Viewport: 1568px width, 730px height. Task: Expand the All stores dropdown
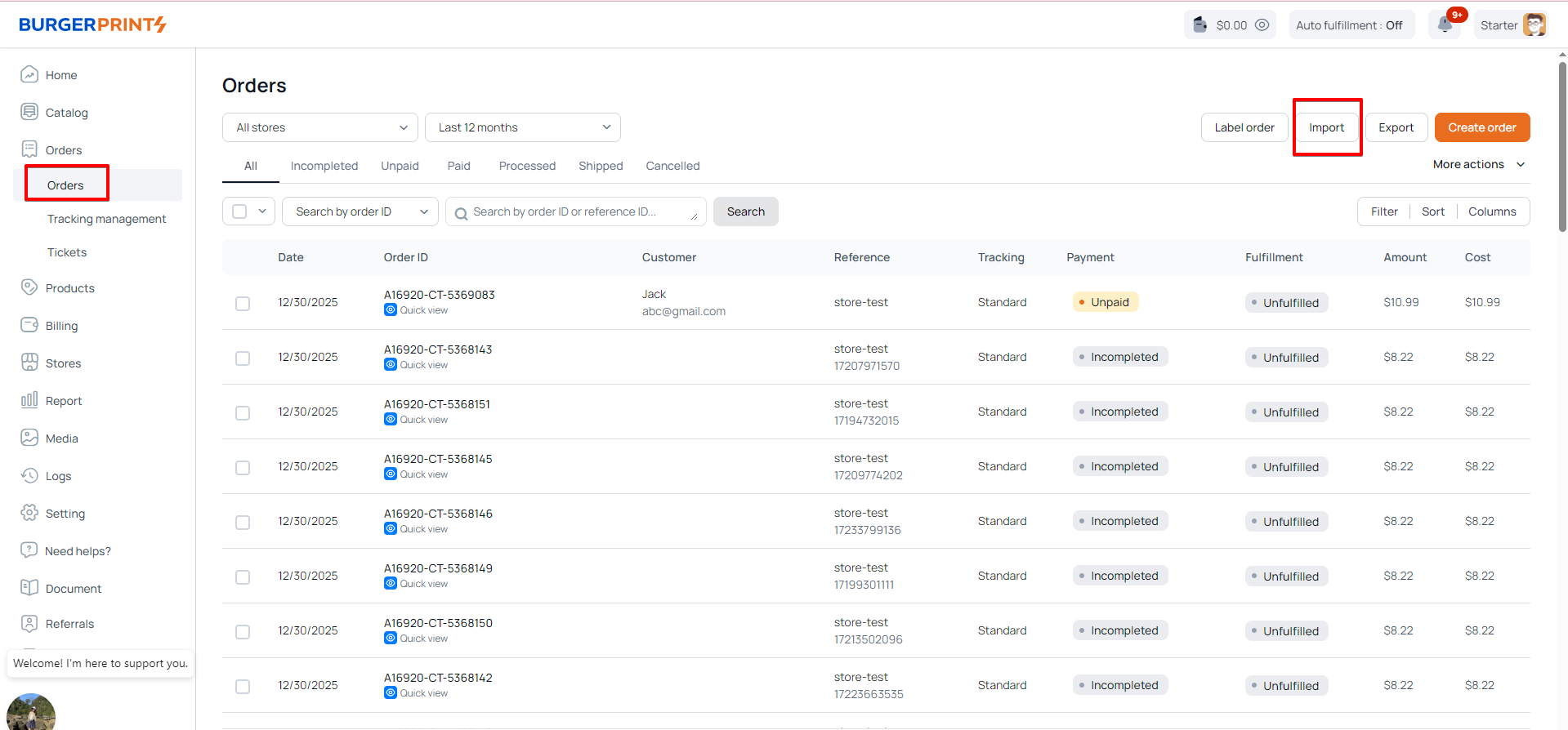[320, 127]
